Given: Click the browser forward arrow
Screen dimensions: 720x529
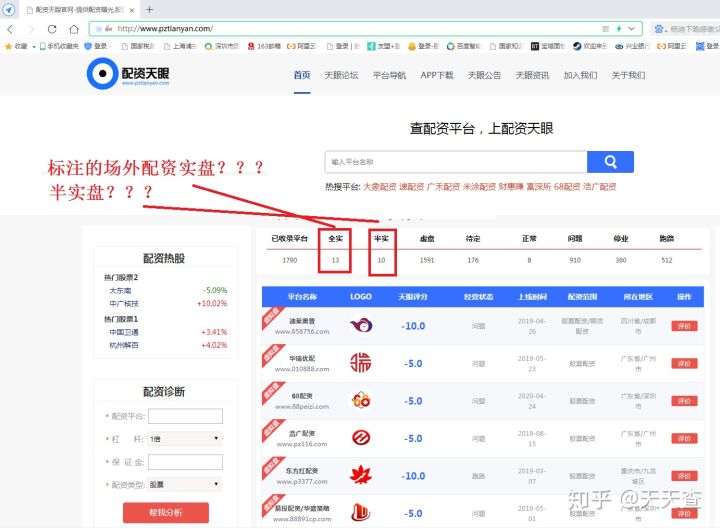Looking at the screenshot, I should coord(31,29).
